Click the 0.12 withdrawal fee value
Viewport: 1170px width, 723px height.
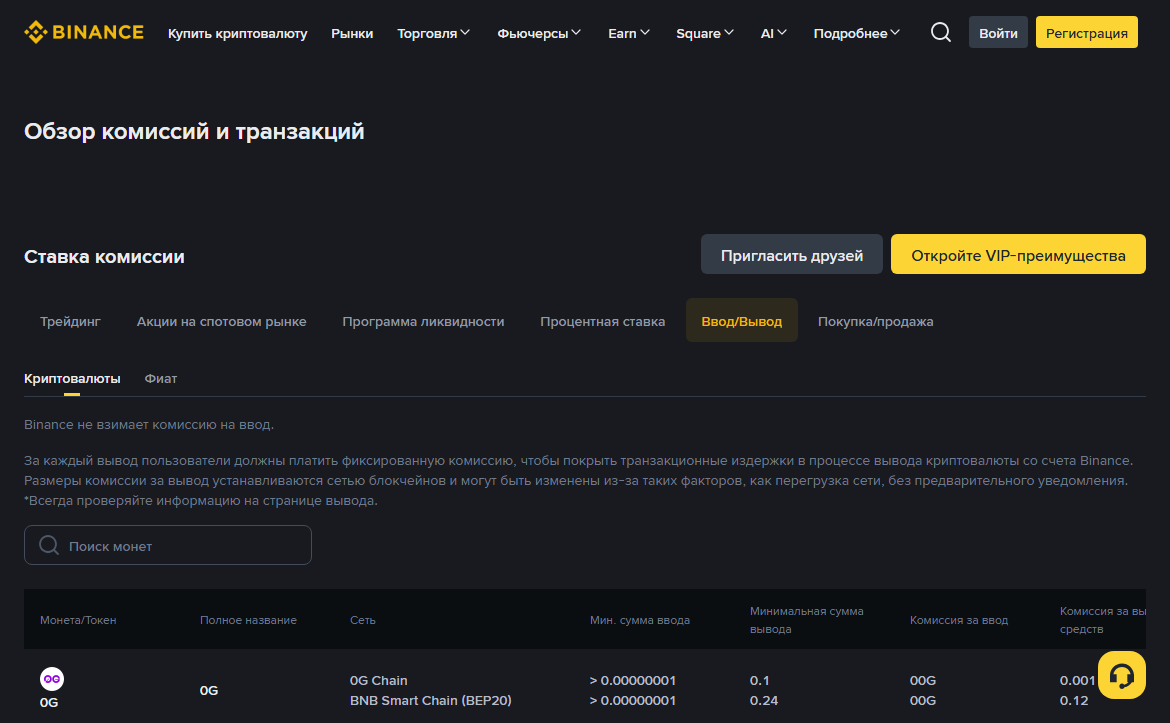pos(1074,701)
